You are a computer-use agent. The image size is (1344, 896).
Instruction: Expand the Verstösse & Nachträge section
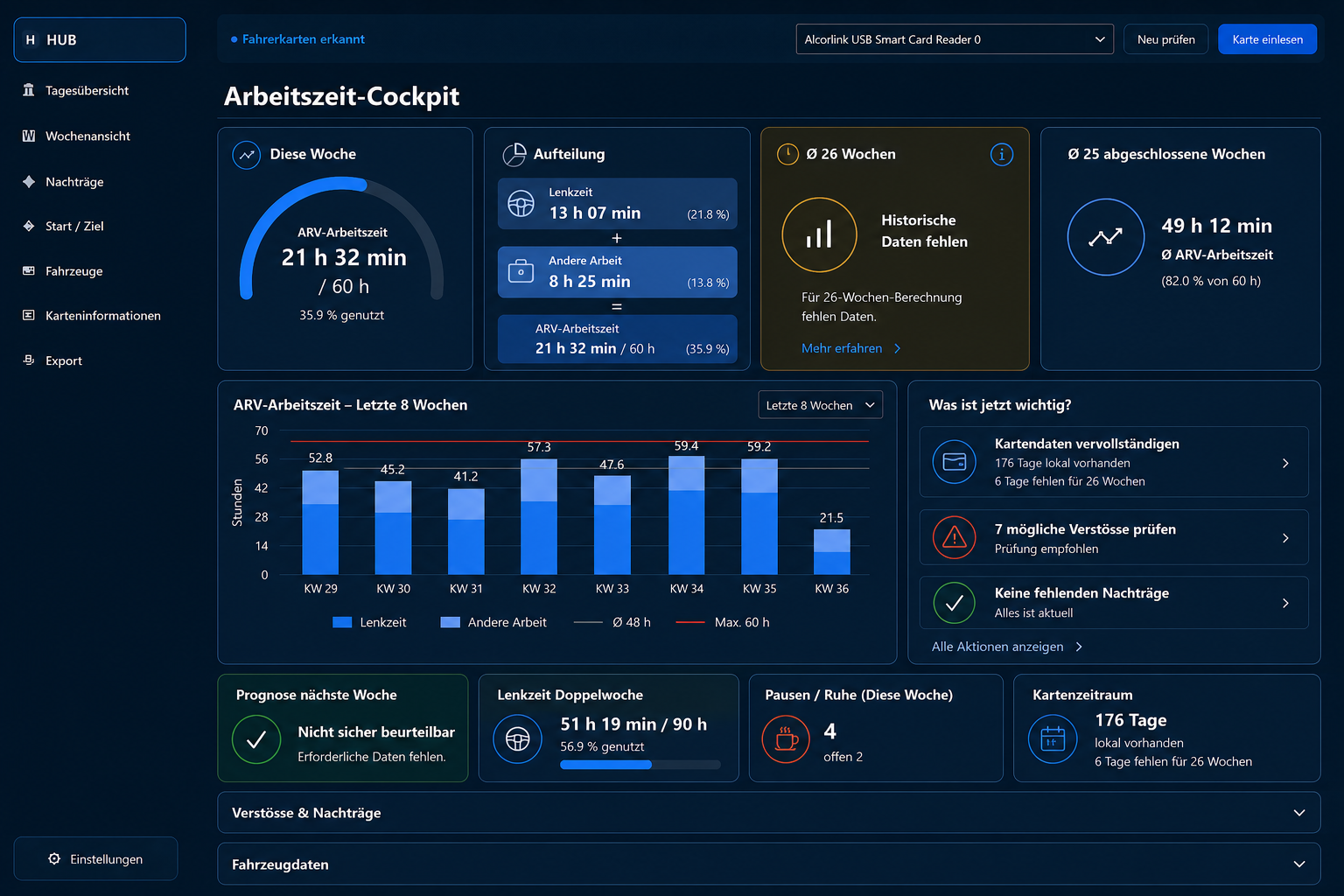click(x=769, y=813)
